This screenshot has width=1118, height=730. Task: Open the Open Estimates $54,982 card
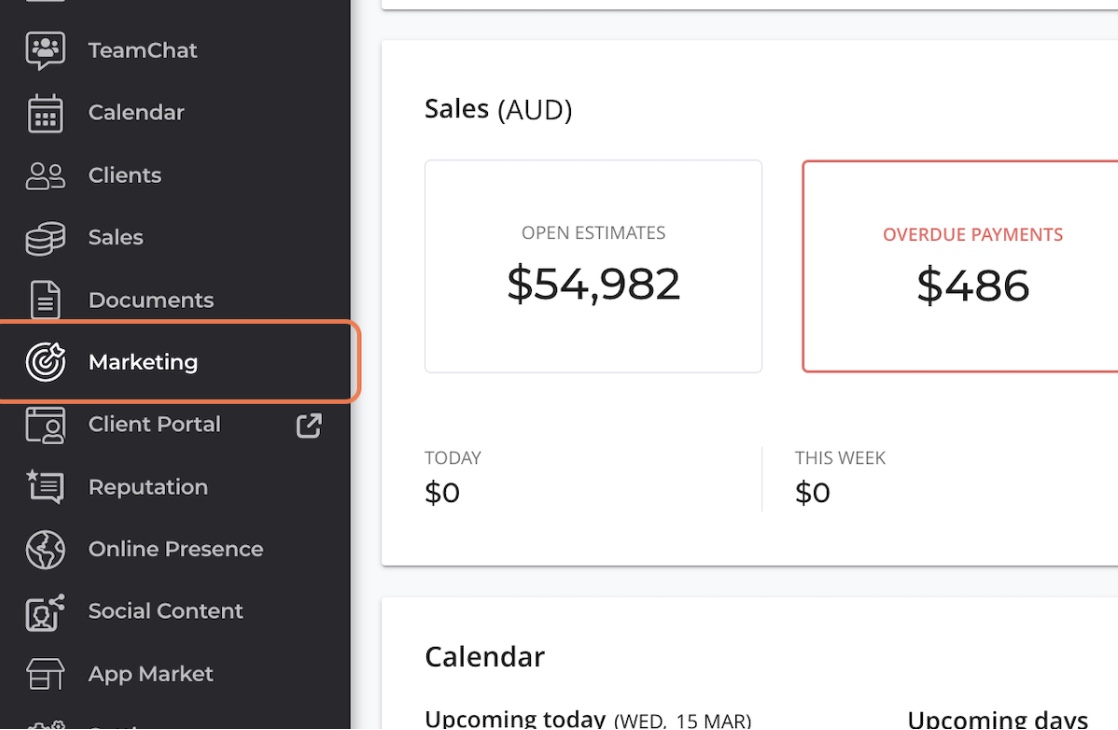[x=593, y=266]
